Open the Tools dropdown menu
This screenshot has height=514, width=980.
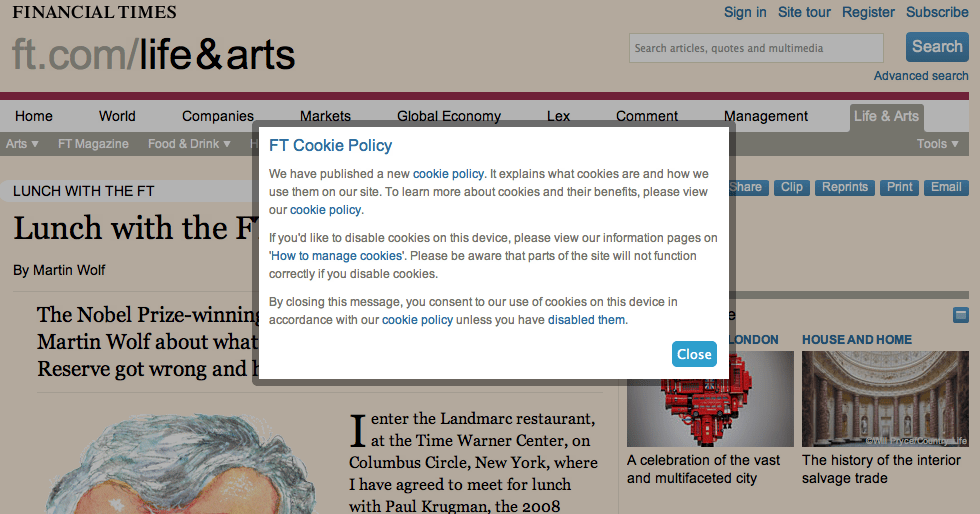pos(938,144)
